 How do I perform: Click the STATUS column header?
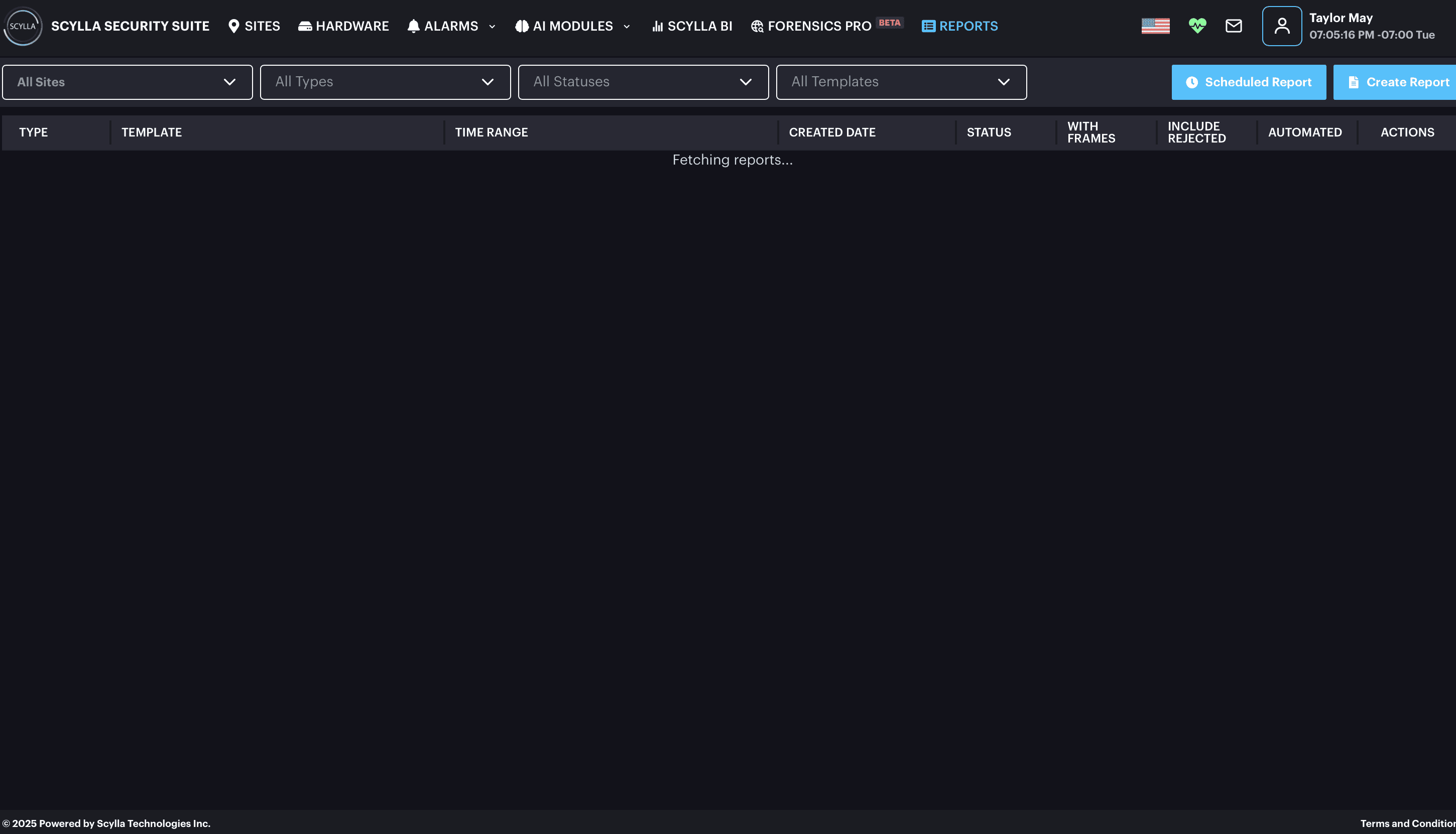[989, 132]
